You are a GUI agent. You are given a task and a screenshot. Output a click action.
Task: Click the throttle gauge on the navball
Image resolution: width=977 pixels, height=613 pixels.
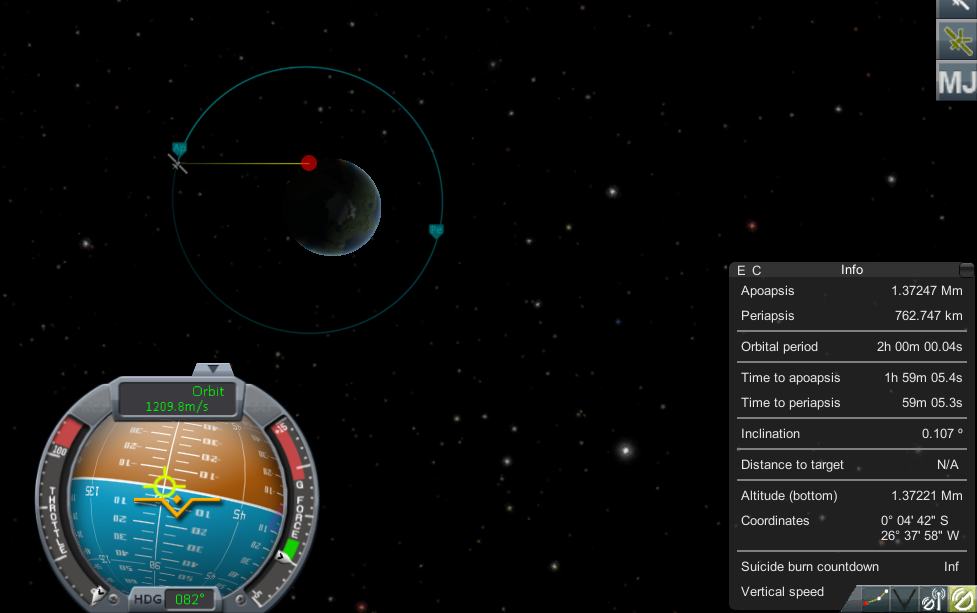pyautogui.click(x=58, y=500)
